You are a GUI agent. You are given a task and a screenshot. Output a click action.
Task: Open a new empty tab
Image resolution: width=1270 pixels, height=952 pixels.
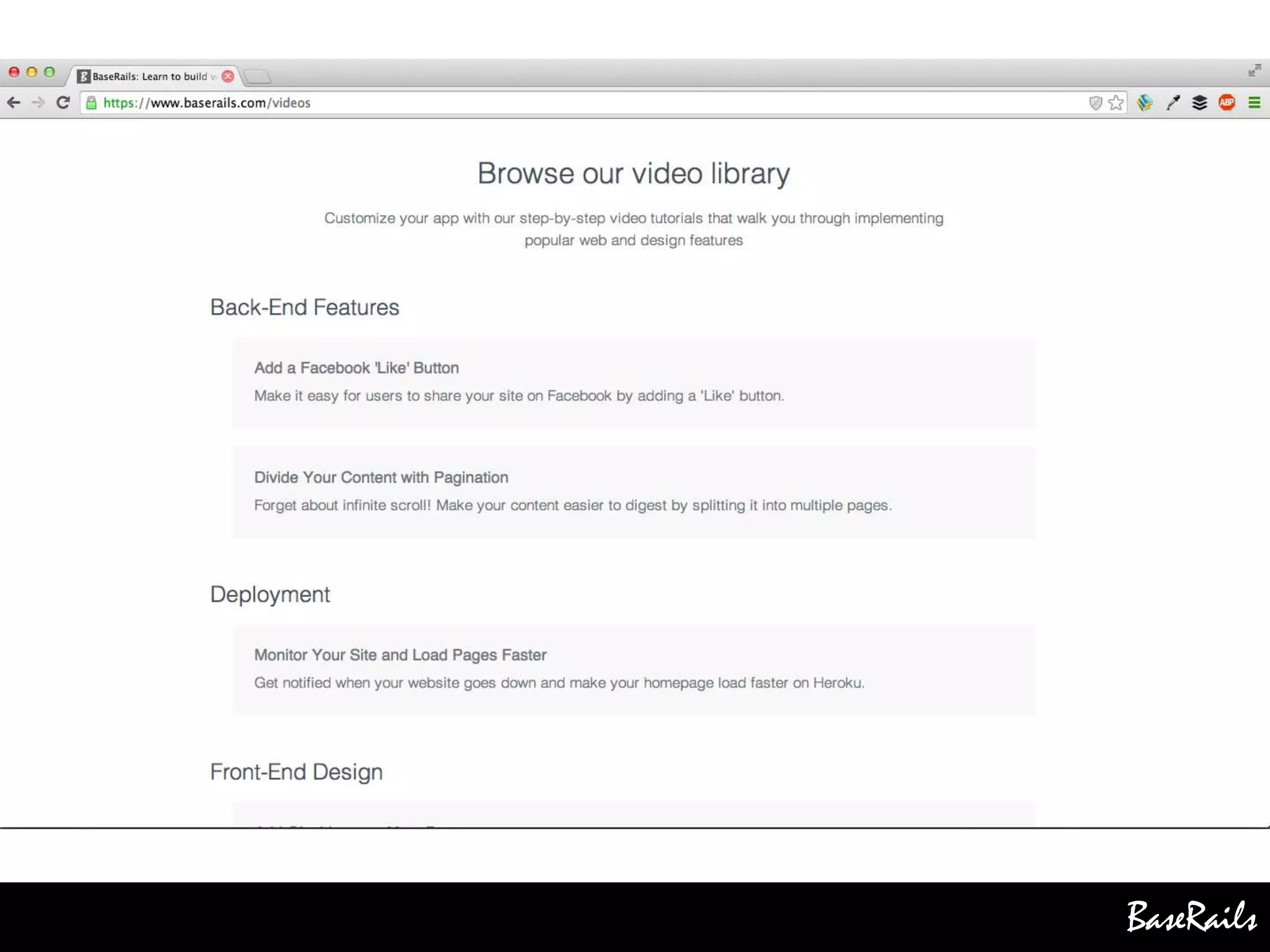(x=257, y=77)
